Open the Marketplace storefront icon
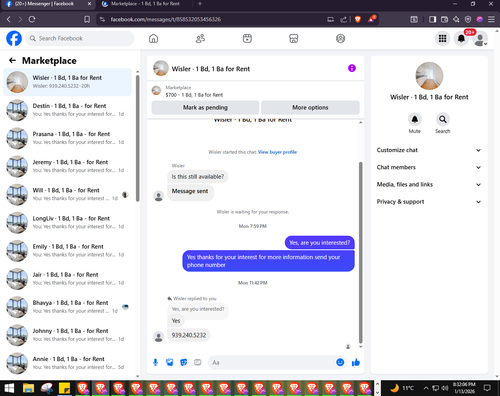Image resolution: width=500 pixels, height=396 pixels. pyautogui.click(x=294, y=38)
